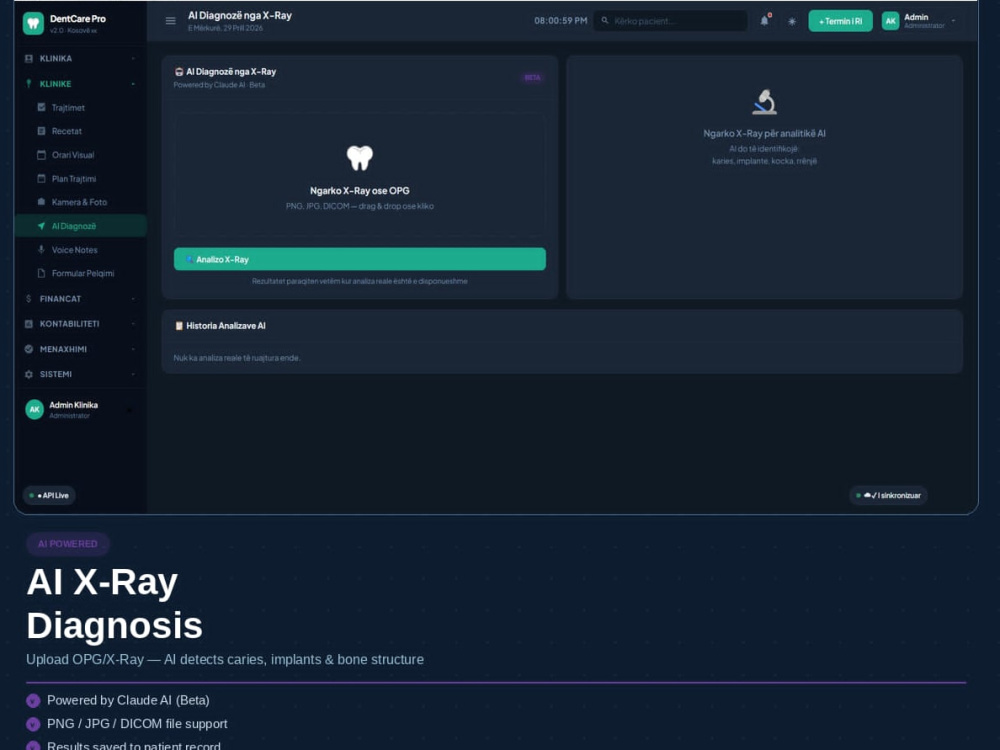Viewport: 1000px width, 750px height.
Task: Switch theme with the sun icon
Action: [x=791, y=22]
